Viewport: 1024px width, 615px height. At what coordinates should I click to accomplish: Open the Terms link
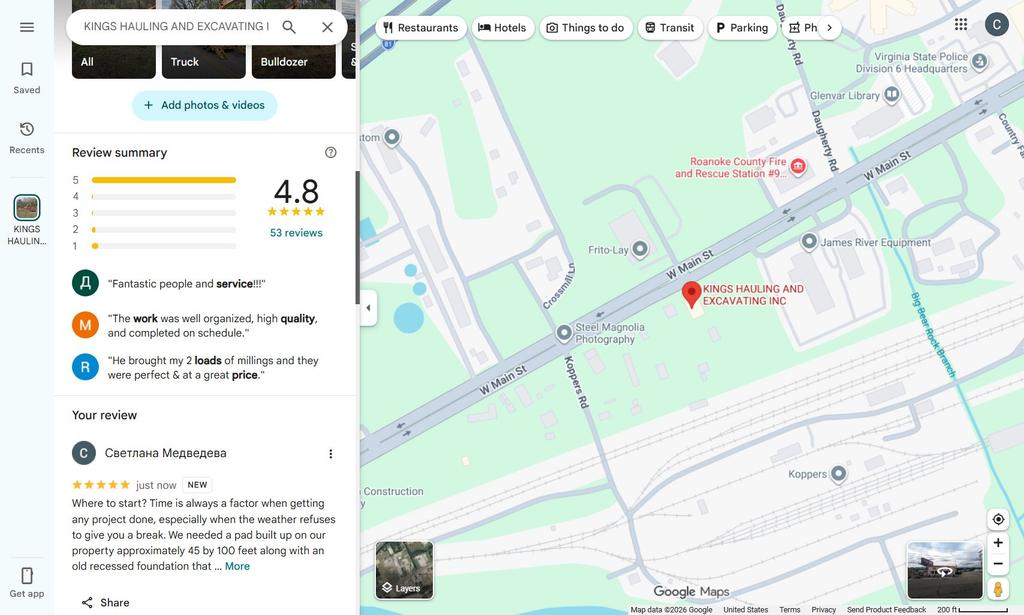point(790,610)
